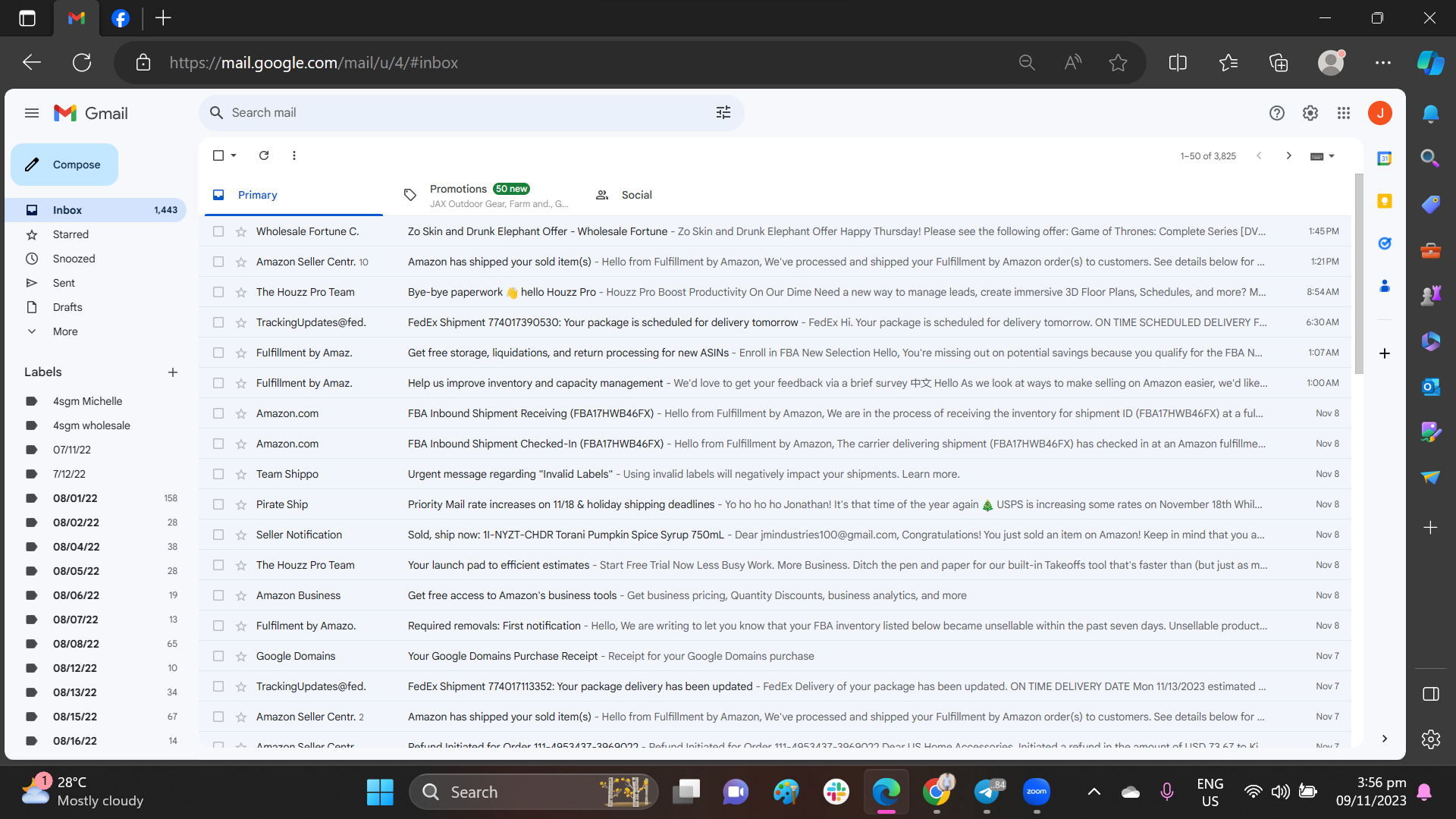1456x819 pixels.
Task: Open more options three-dot menu in mail toolbar
Action: (294, 155)
